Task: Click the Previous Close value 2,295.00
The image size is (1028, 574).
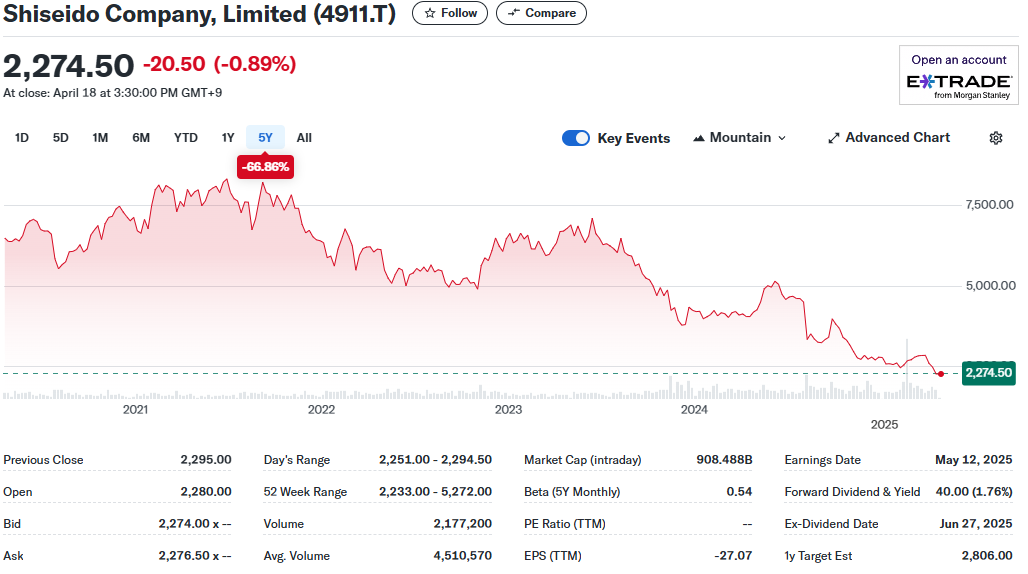Action: pyautogui.click(x=206, y=460)
